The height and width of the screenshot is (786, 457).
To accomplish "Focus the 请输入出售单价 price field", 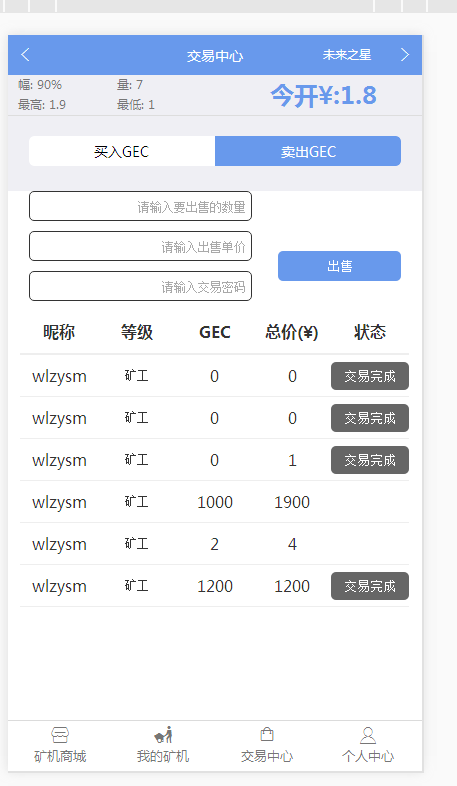I will point(140,246).
